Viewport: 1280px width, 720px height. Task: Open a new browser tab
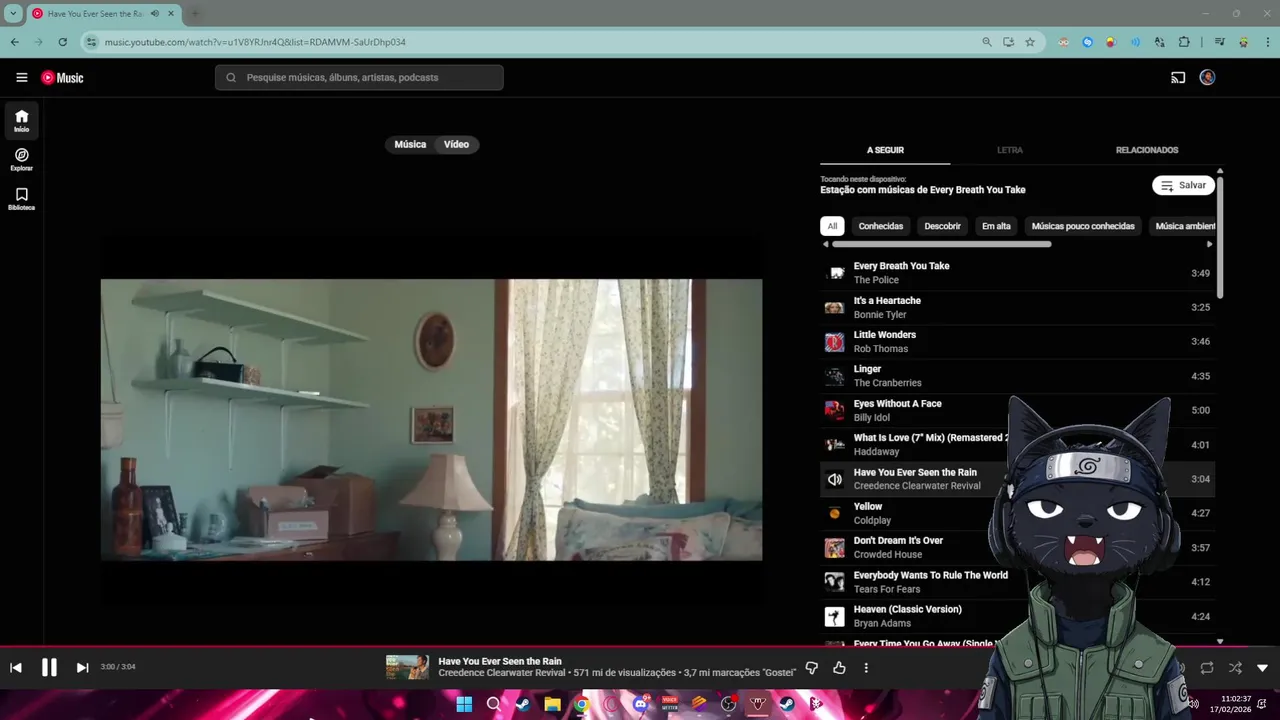point(195,14)
